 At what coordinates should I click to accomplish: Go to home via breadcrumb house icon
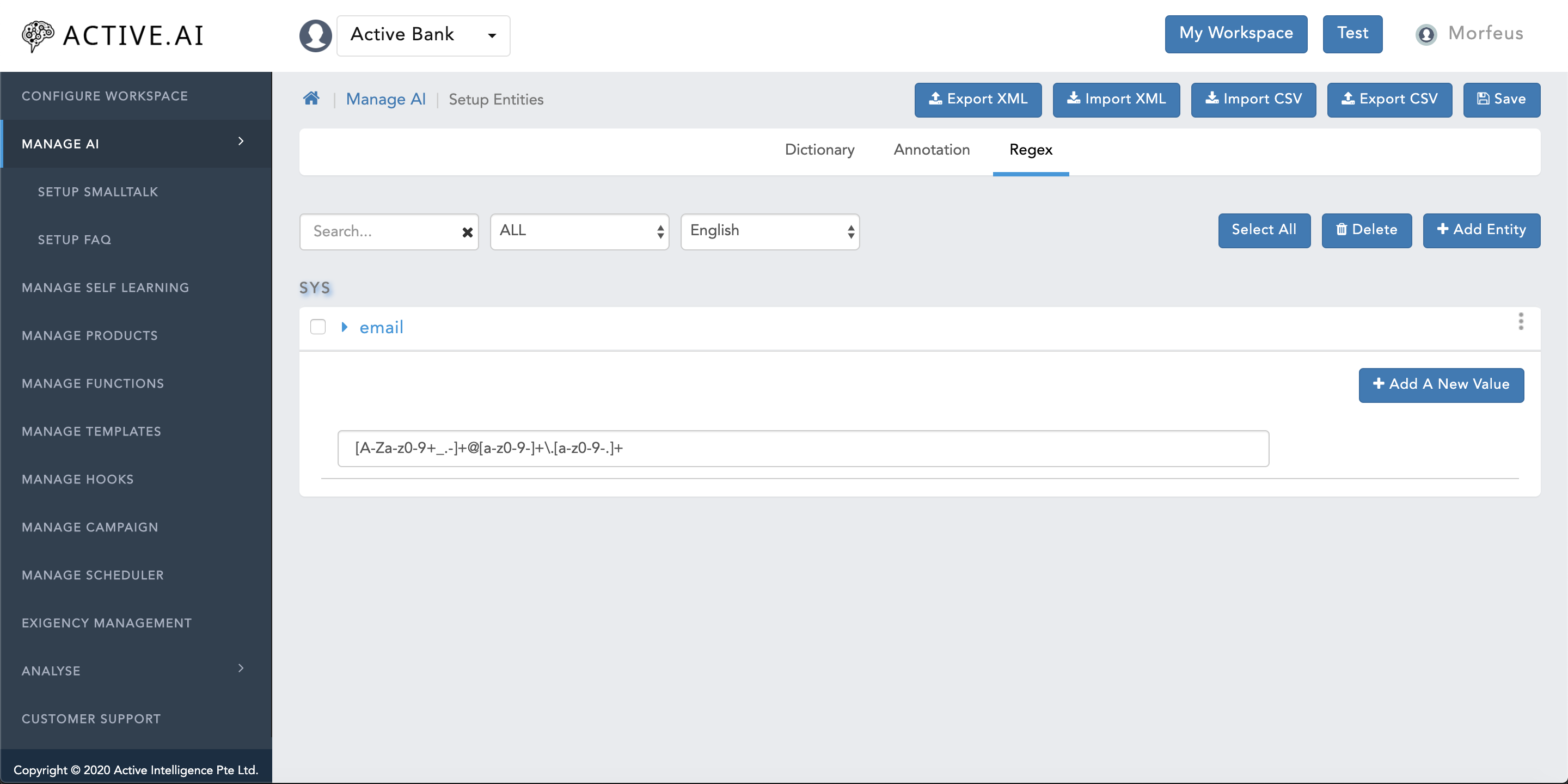(x=311, y=99)
